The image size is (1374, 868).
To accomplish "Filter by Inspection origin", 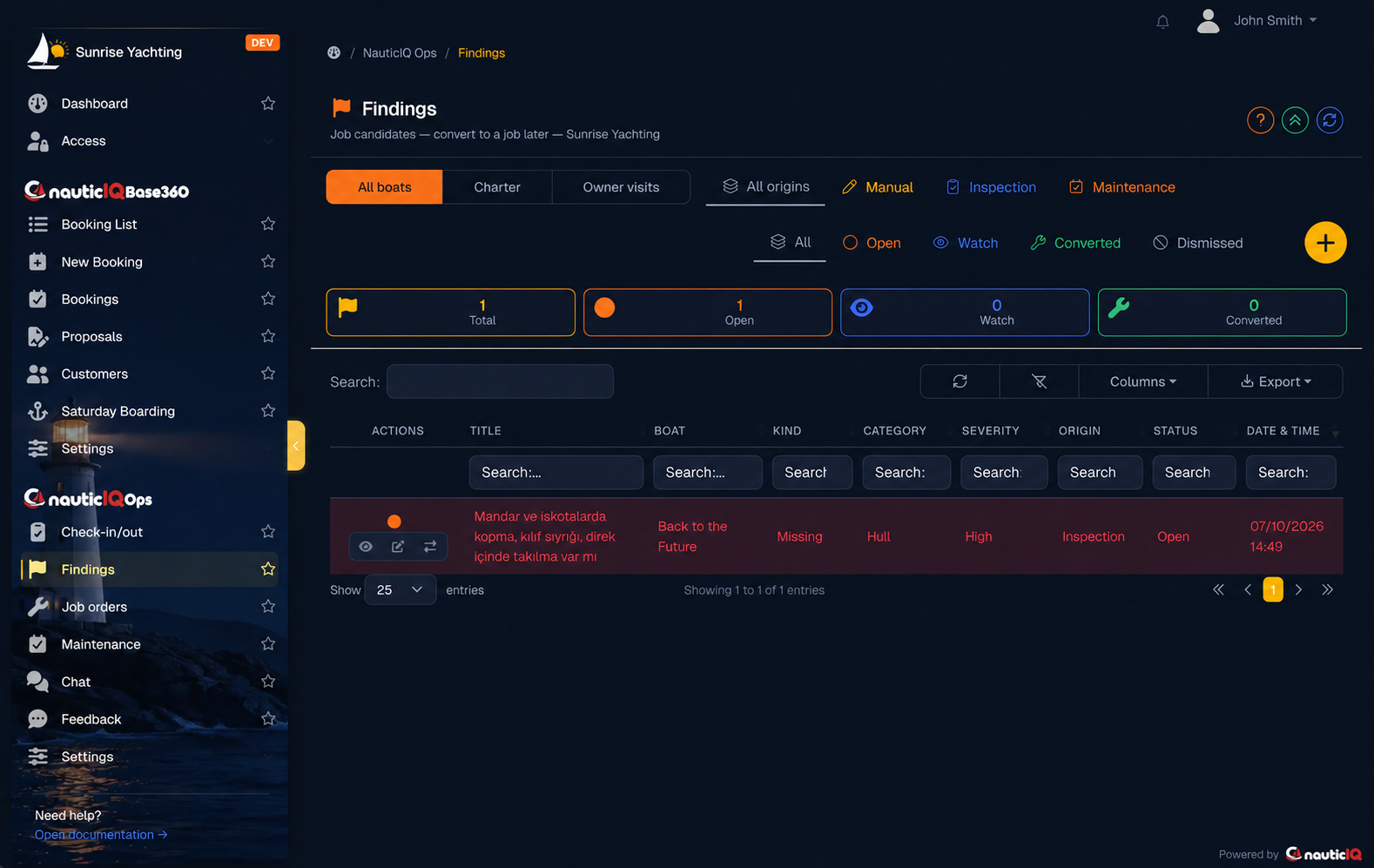I will pos(991,187).
